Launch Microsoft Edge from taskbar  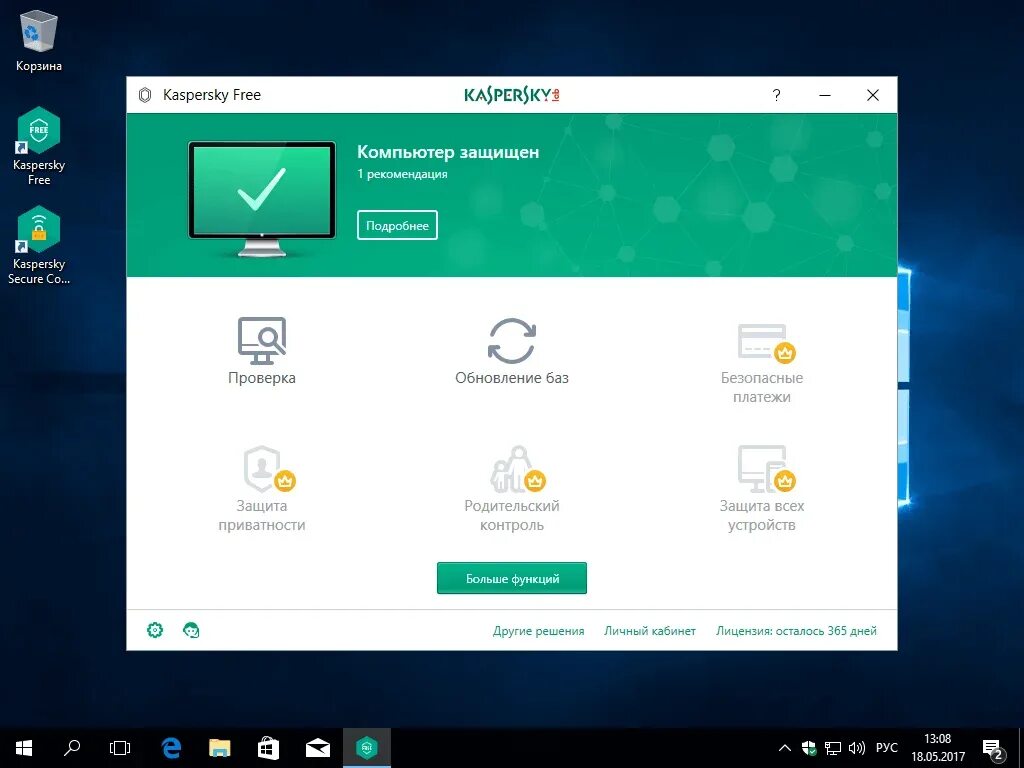coord(171,748)
